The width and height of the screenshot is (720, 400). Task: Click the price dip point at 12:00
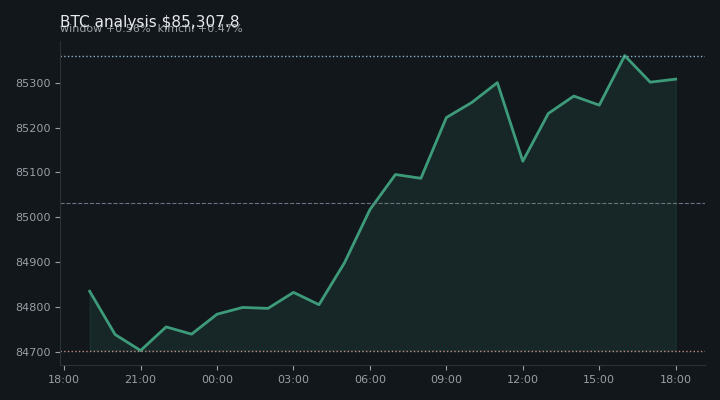click(523, 161)
